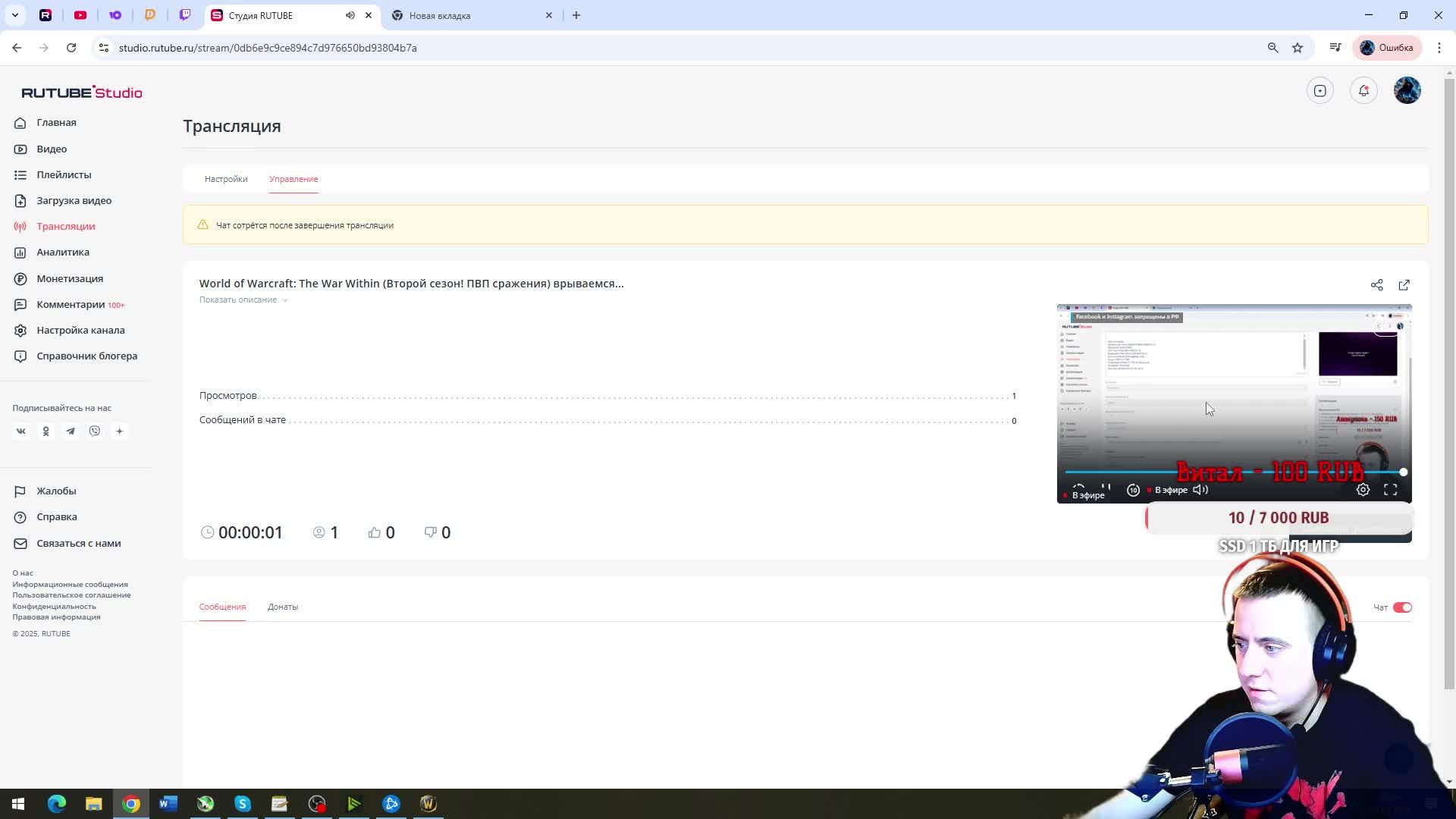The width and height of the screenshot is (1456, 819).
Task: Click the Telegram social icon
Action: point(71,431)
